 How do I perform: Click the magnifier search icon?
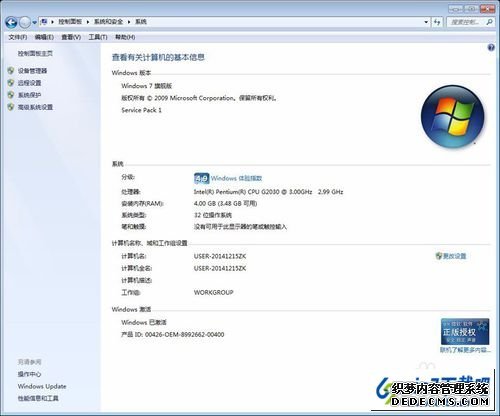[x=489, y=22]
